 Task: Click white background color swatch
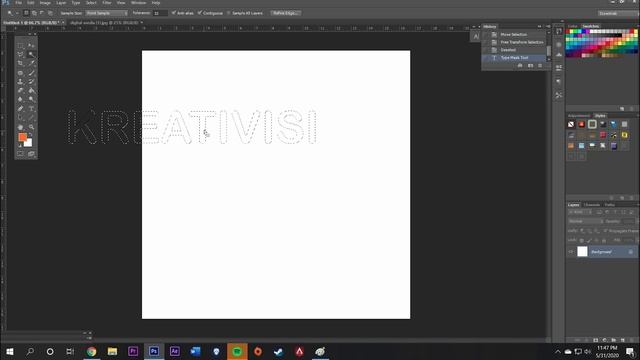29,144
